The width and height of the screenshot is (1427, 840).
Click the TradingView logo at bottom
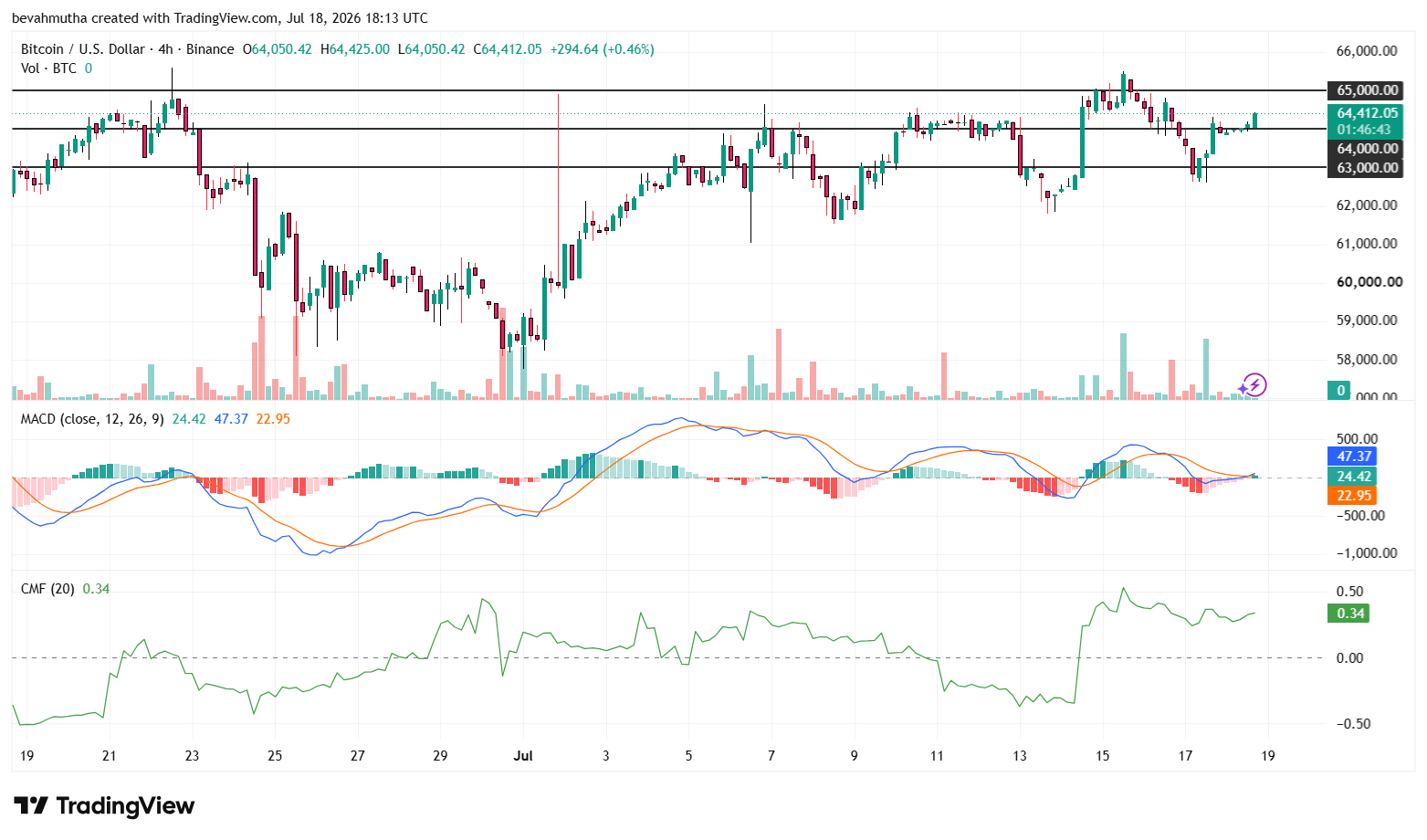click(x=104, y=805)
